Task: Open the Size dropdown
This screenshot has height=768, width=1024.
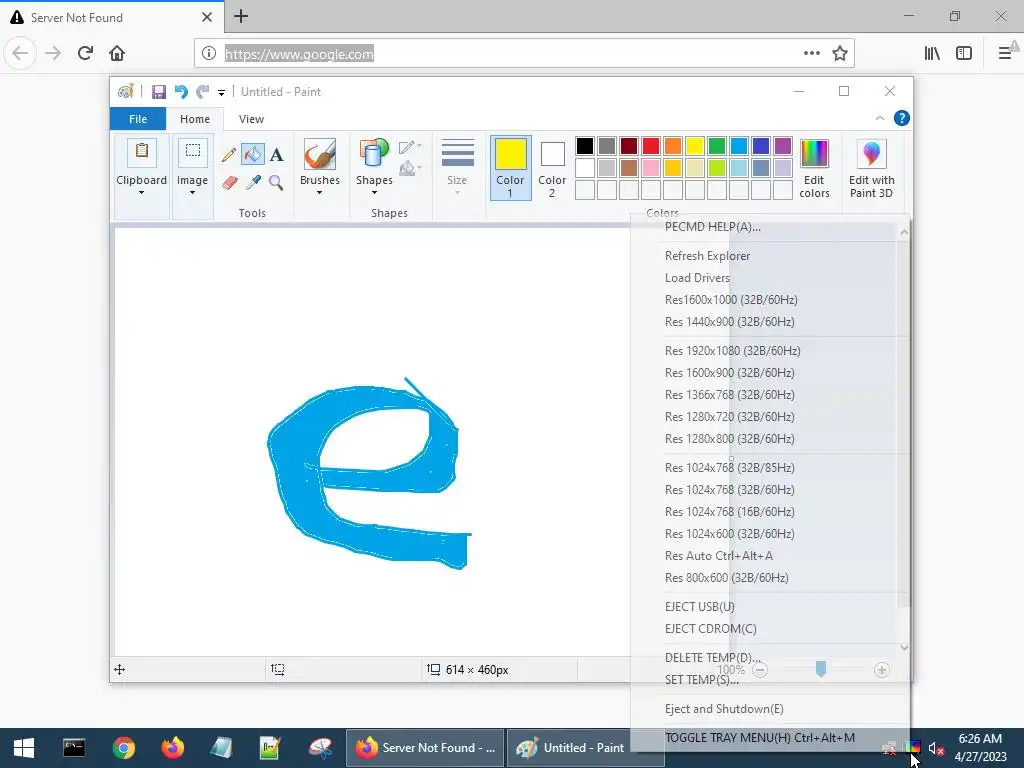Action: tap(457, 167)
